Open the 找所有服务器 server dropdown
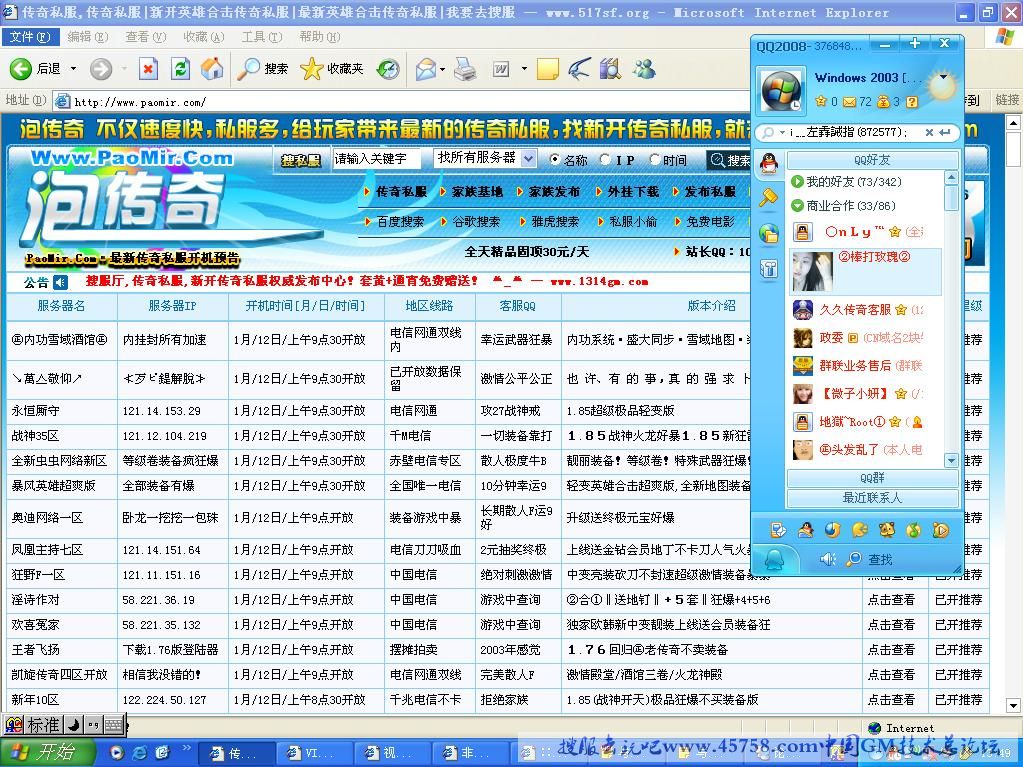Image resolution: width=1023 pixels, height=767 pixels. (x=527, y=158)
